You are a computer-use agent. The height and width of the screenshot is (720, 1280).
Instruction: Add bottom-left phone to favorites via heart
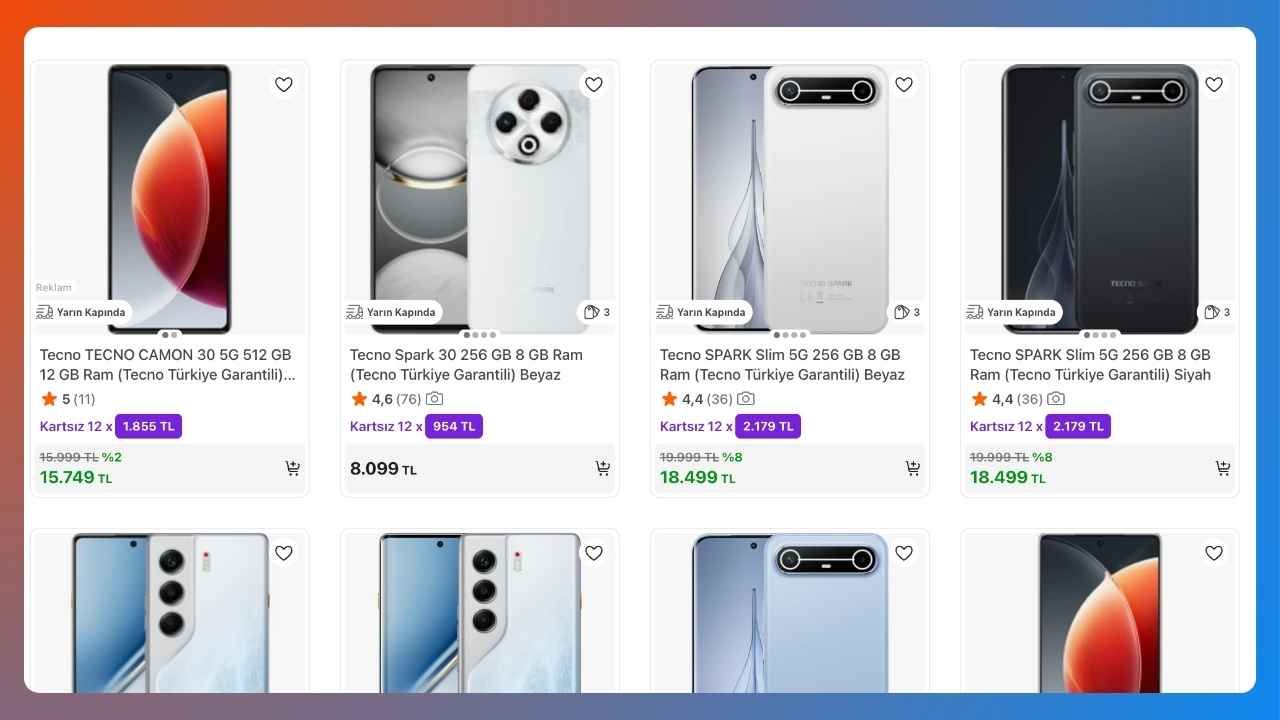(283, 552)
